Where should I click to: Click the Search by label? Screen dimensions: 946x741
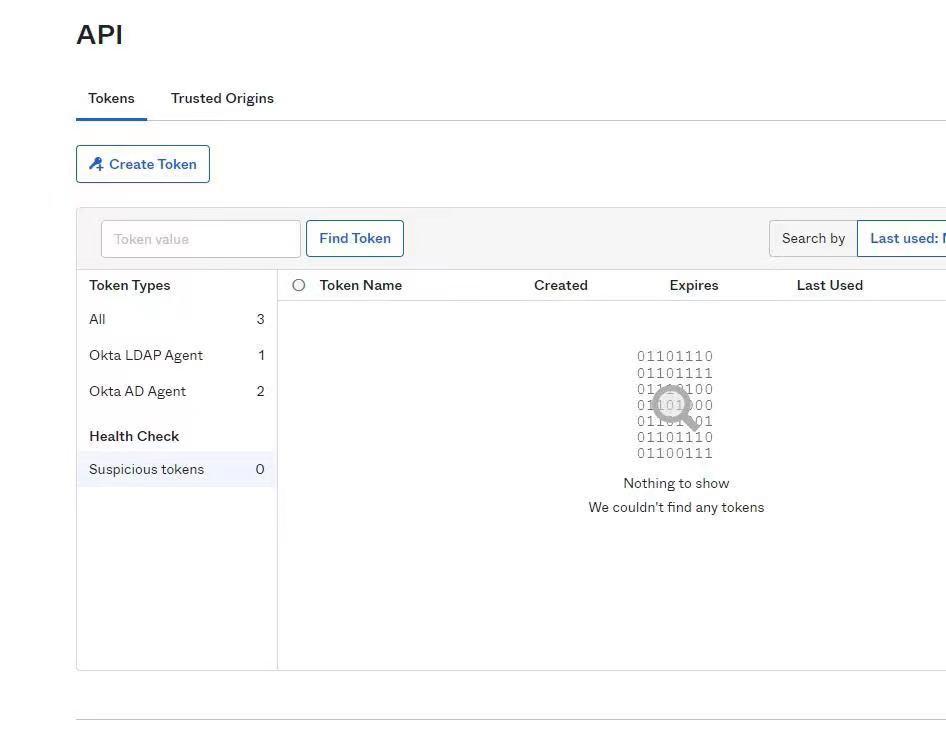[x=813, y=238]
